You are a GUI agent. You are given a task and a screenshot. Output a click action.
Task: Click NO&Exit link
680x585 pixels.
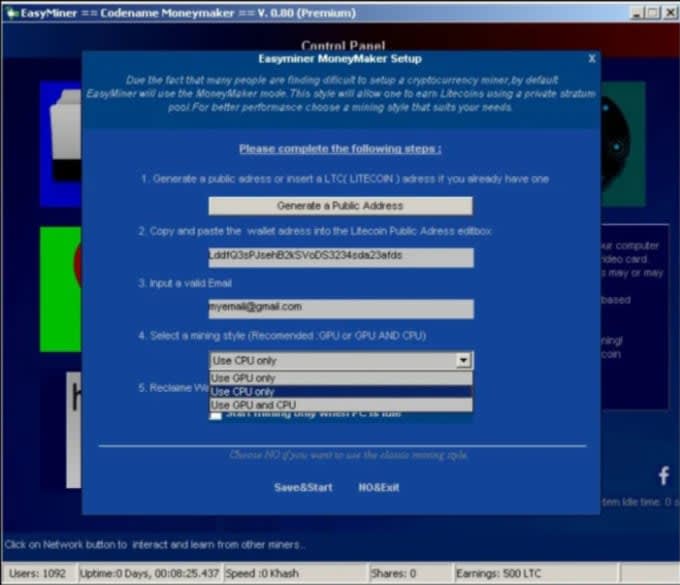(x=379, y=487)
